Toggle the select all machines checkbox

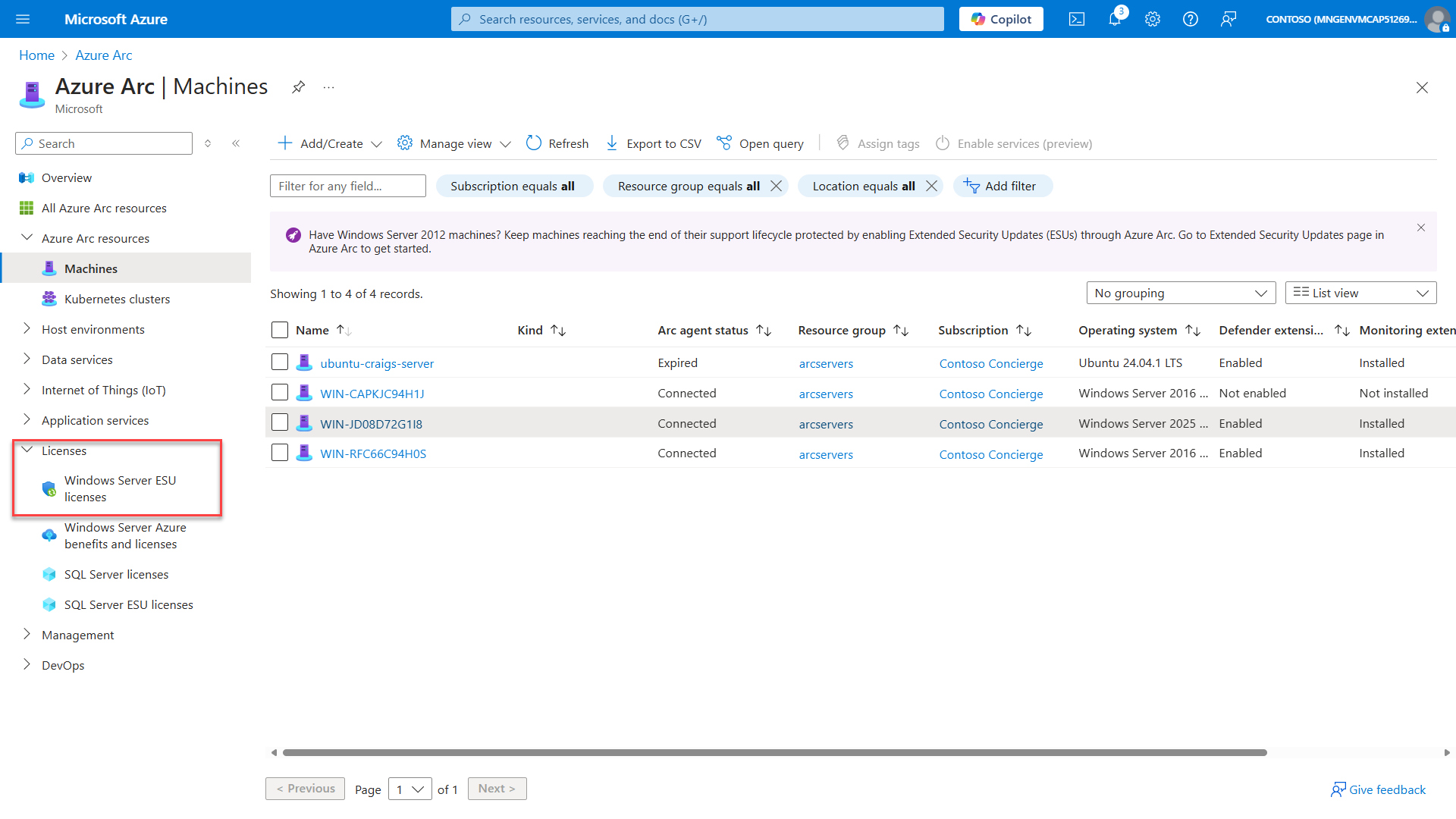pyautogui.click(x=279, y=329)
